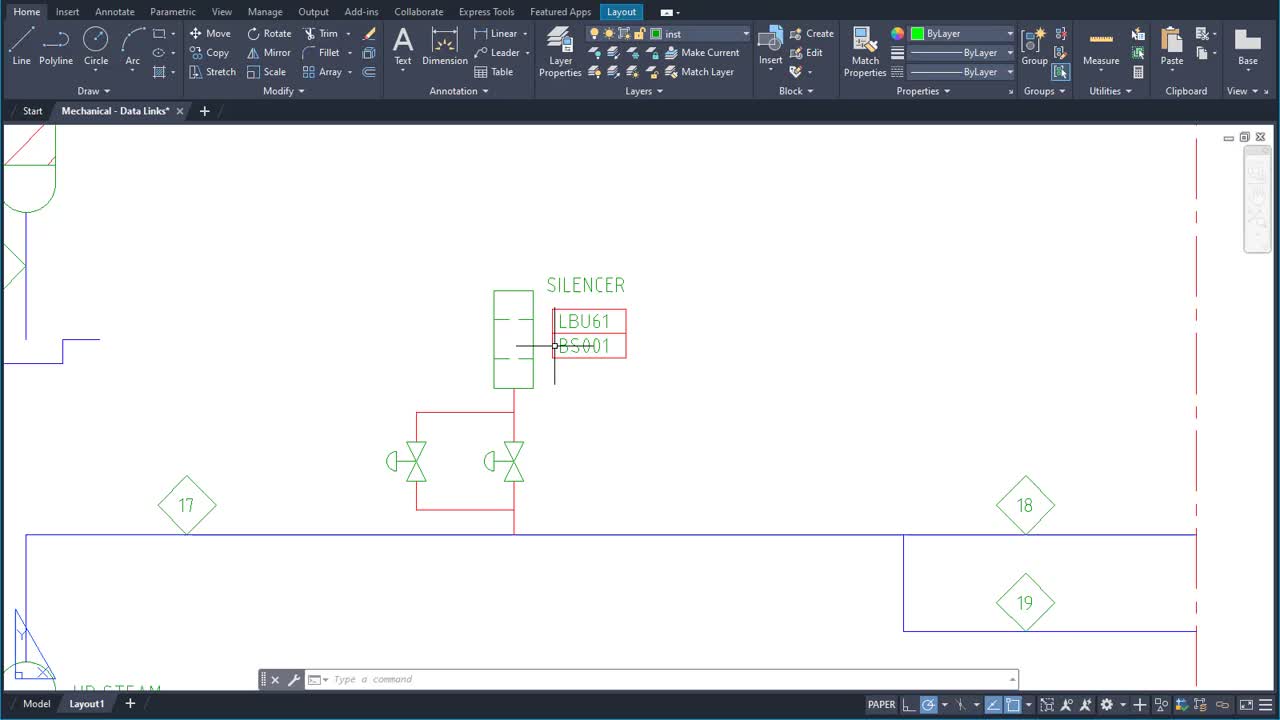Use the Copy tool in Modify panel
Screen dimensions: 1280x720
[x=210, y=52]
